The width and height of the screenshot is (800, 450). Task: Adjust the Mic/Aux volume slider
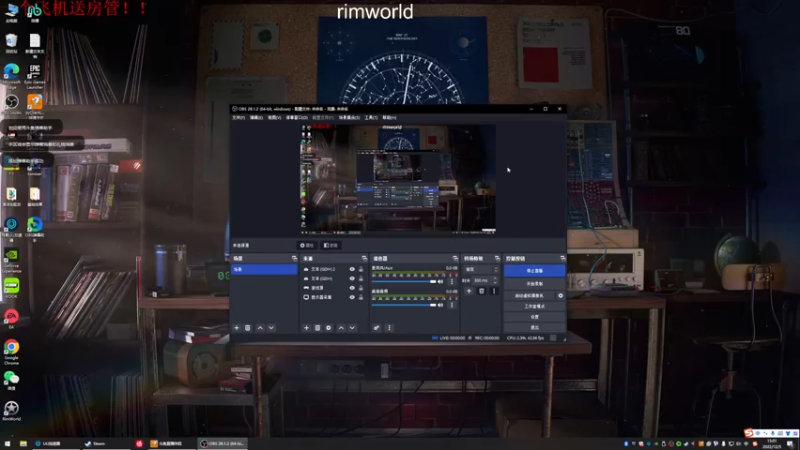click(404, 282)
